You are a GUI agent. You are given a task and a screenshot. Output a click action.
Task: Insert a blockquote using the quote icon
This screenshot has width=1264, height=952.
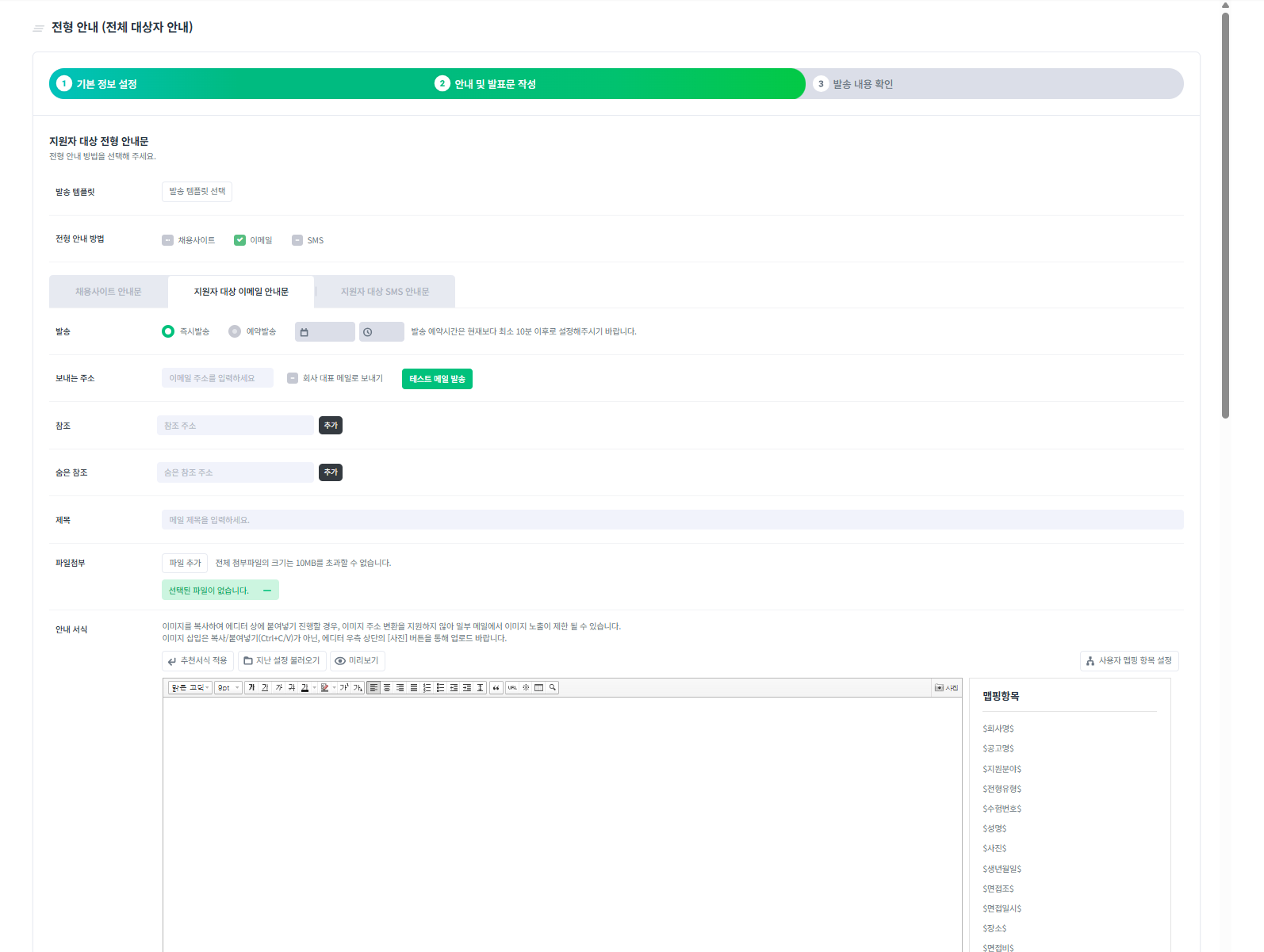pyautogui.click(x=496, y=688)
